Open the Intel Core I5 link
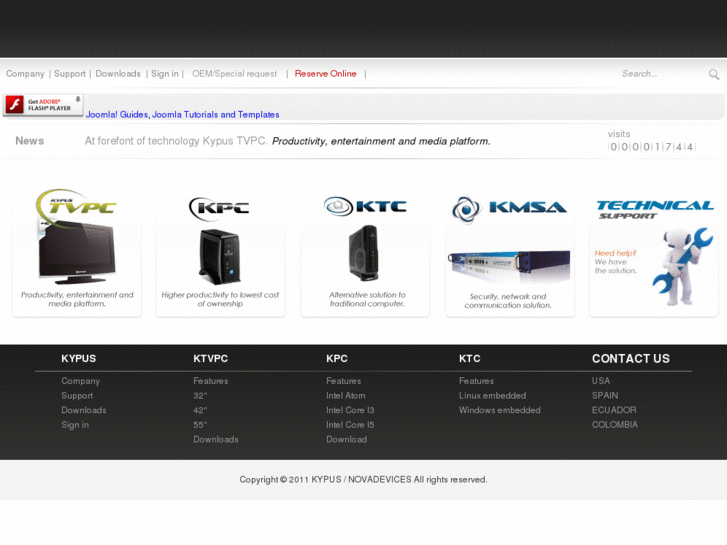 350,425
